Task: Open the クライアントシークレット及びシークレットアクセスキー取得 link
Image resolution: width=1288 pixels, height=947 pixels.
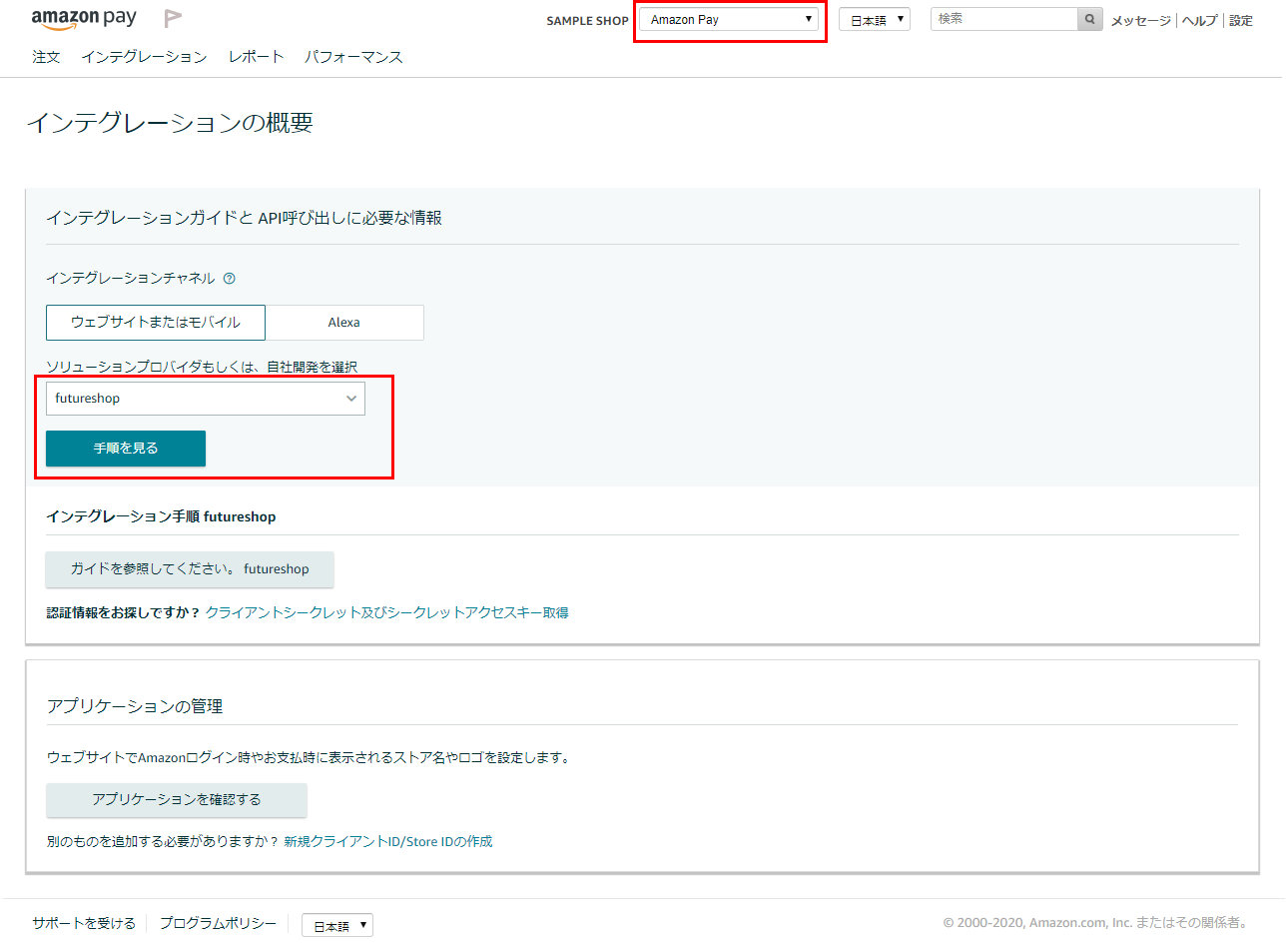Action: [387, 613]
